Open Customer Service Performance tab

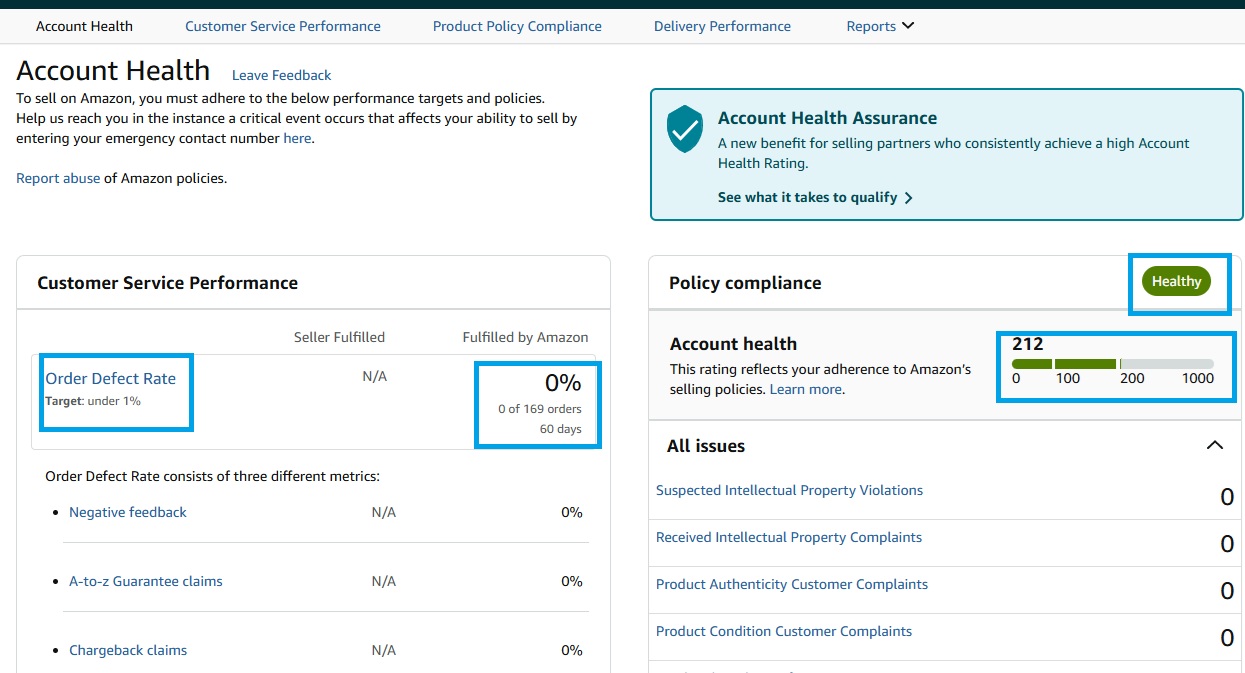click(283, 26)
